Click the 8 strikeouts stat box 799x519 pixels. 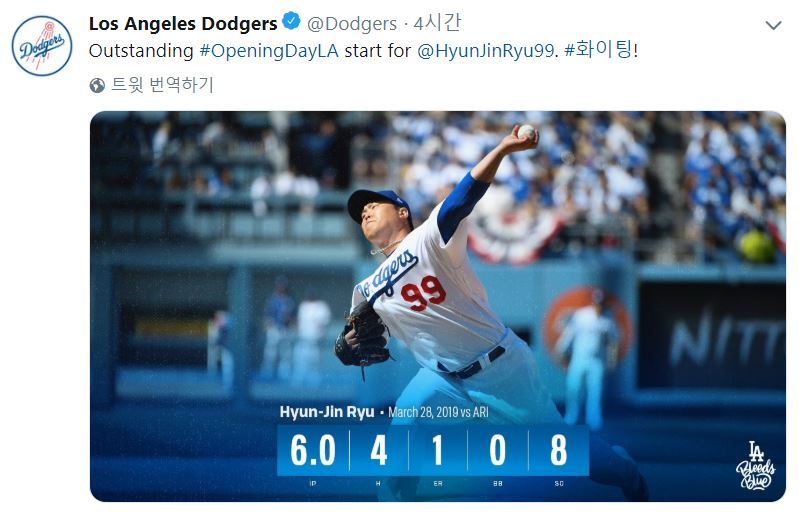pos(559,451)
